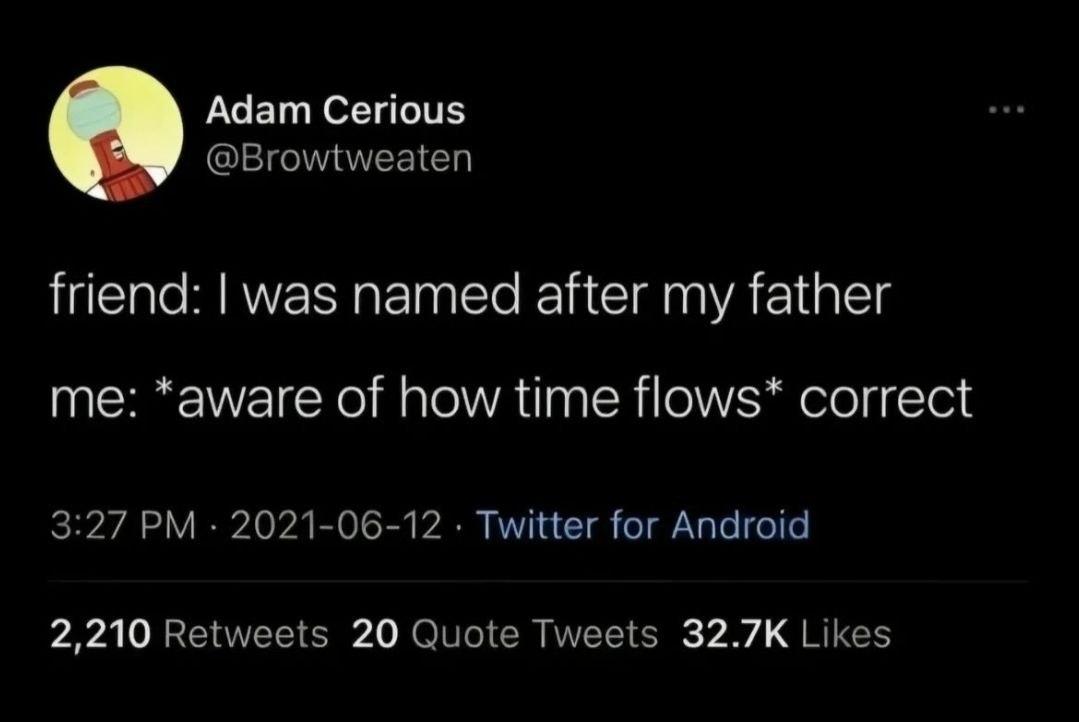Open the Quote Tweets label
The image size is (1079, 722).
coord(534,632)
